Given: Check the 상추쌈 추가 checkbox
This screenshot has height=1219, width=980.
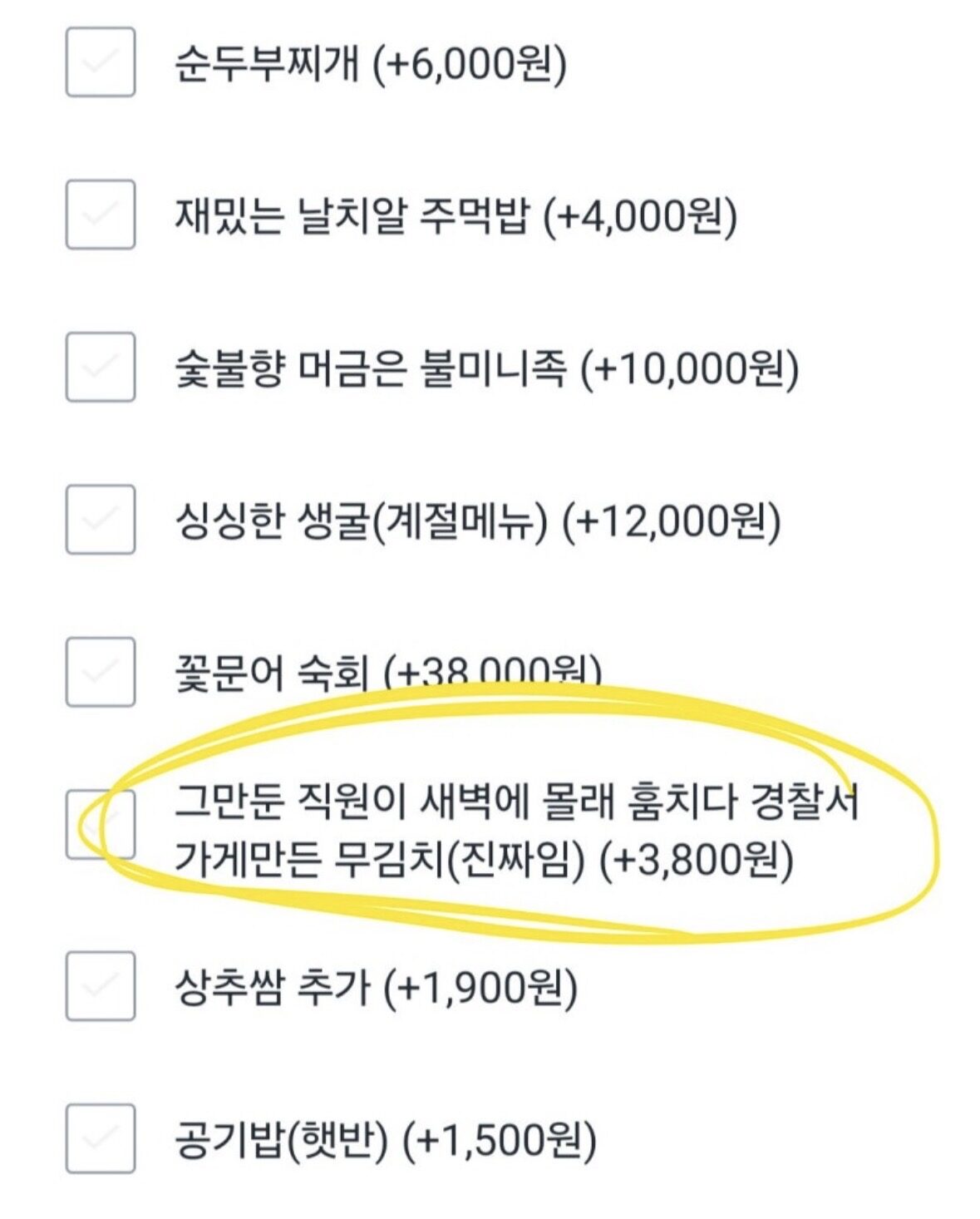Looking at the screenshot, I should [100, 986].
